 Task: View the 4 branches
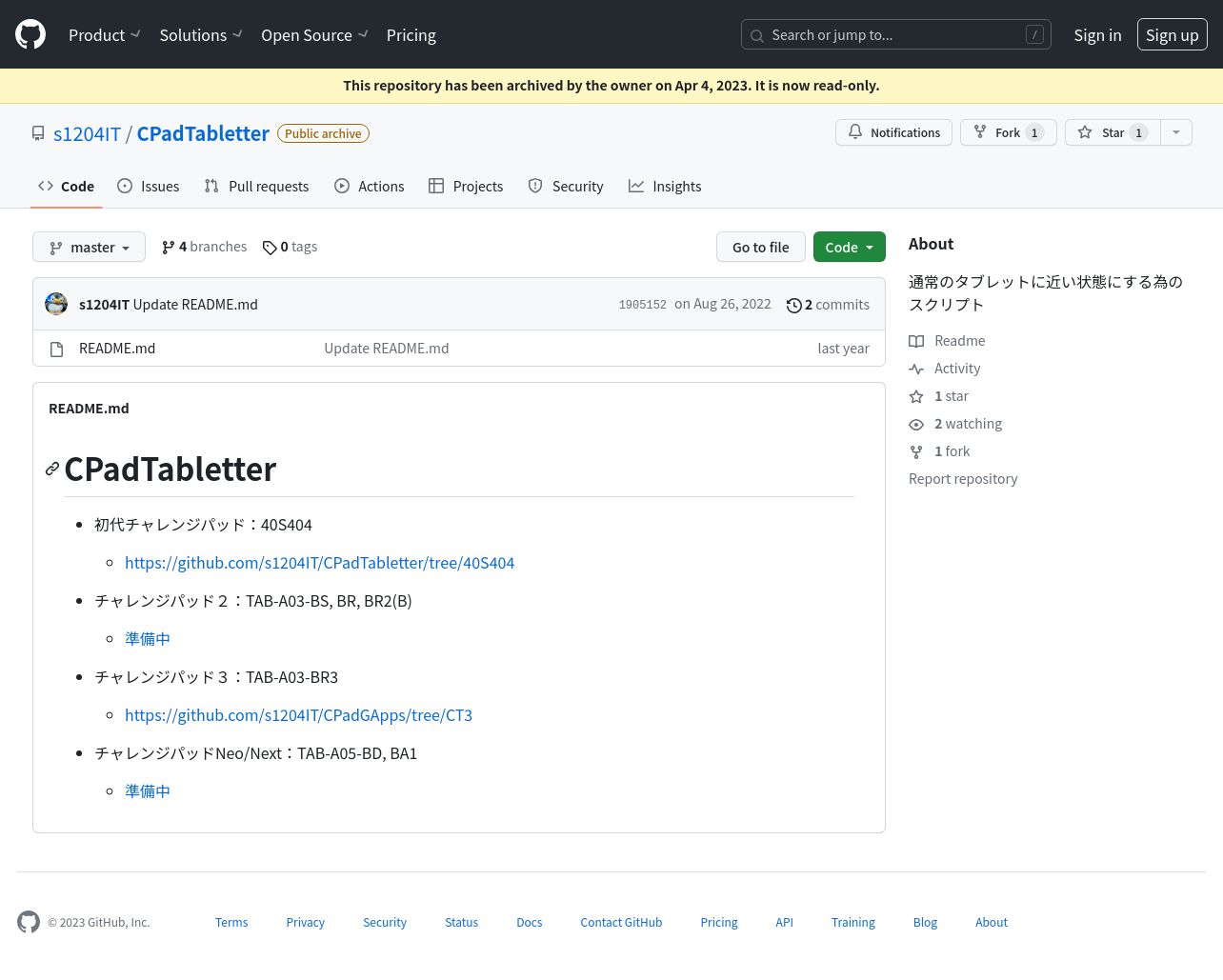pyautogui.click(x=204, y=247)
